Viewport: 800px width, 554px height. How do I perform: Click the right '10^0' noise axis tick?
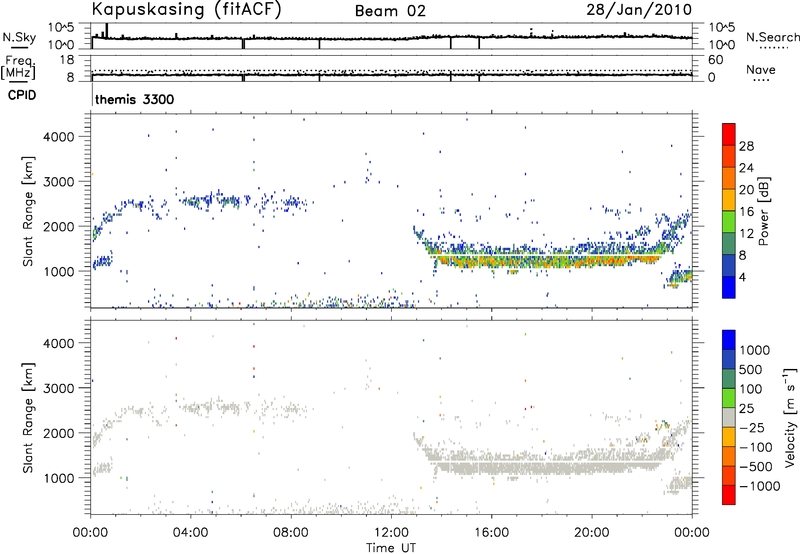[721, 44]
